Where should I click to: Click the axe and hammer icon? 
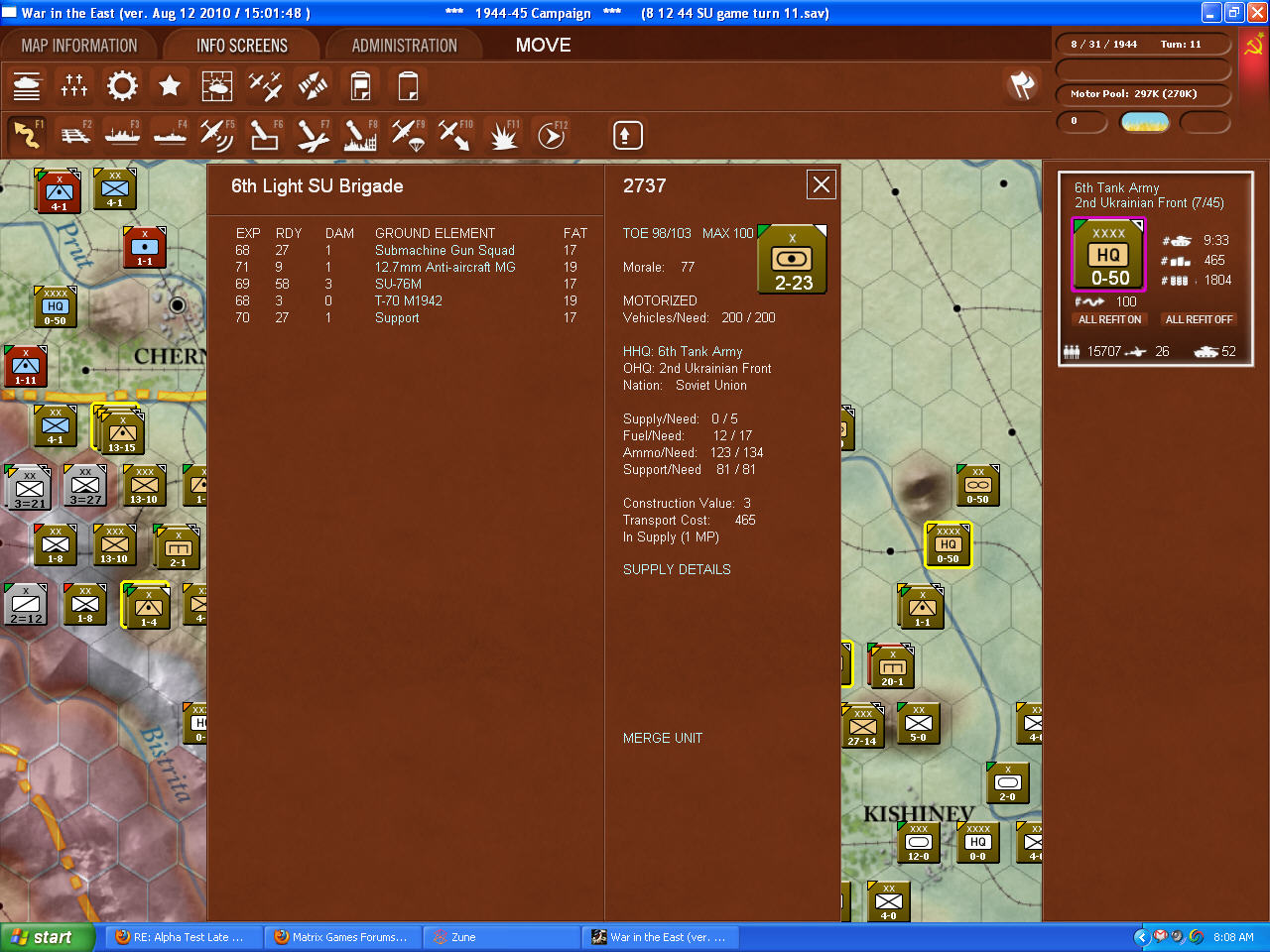[x=1022, y=85]
